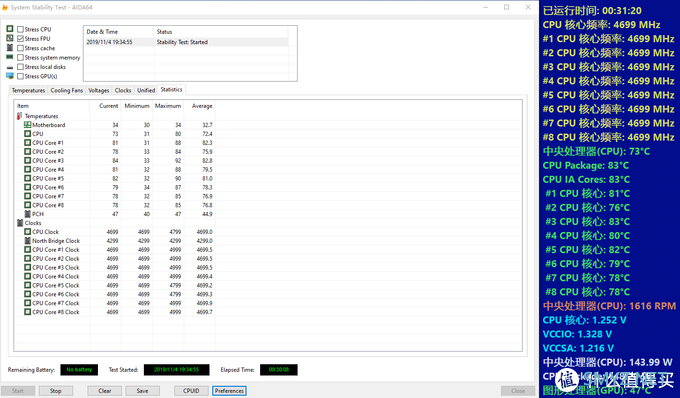The height and width of the screenshot is (398, 680).
Task: Click the CPU chip icon beside Stress CPU
Action: [10, 29]
